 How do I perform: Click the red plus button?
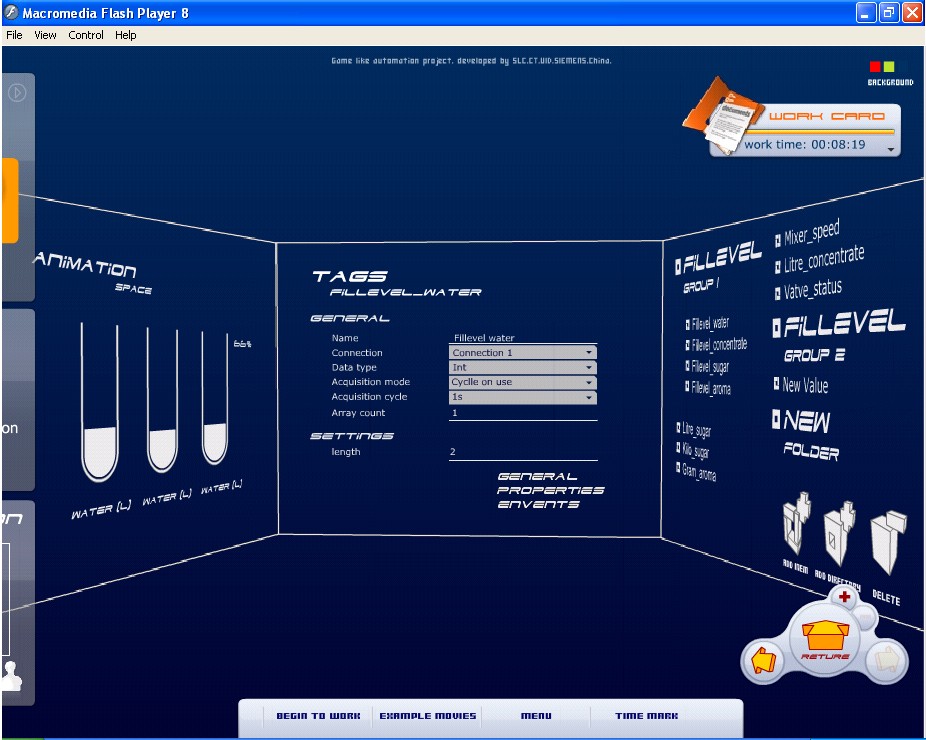pyautogui.click(x=845, y=597)
